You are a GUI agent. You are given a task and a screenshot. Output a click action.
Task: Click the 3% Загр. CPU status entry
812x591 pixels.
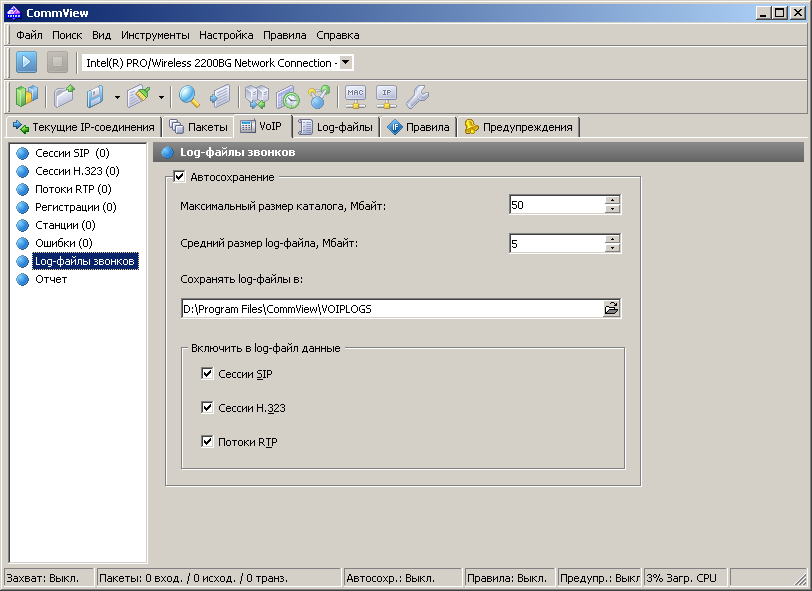point(685,578)
